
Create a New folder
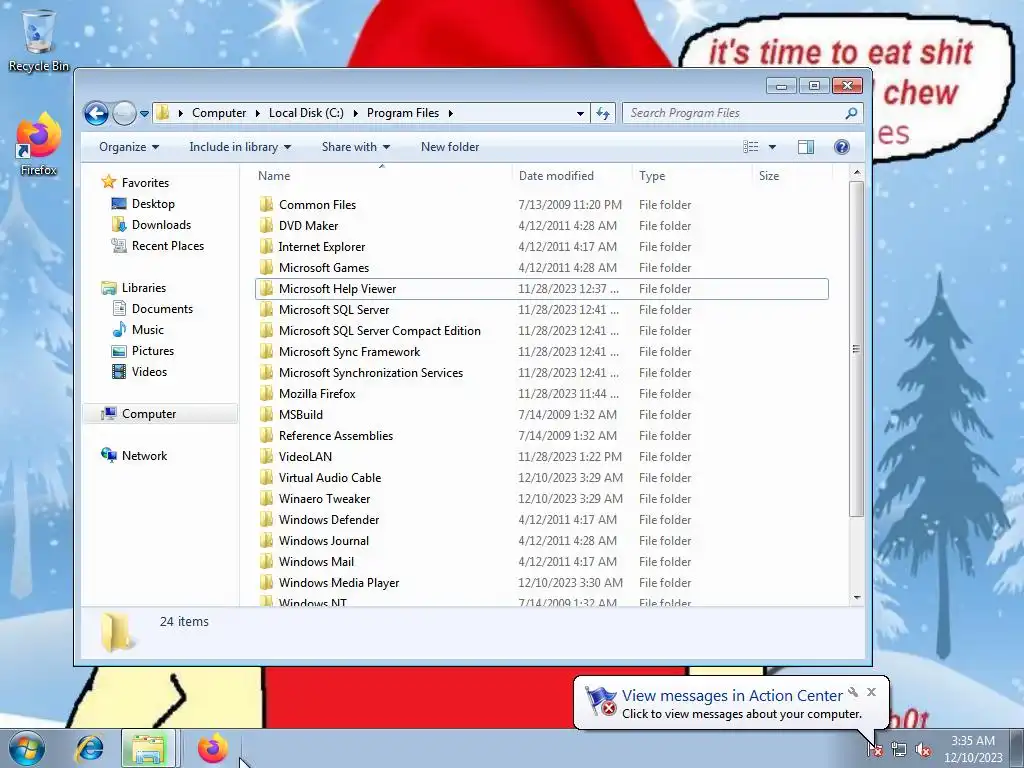pos(450,147)
